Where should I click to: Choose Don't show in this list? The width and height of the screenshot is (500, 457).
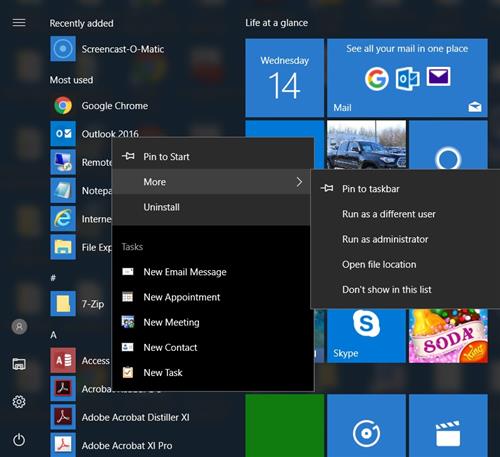[x=405, y=289]
